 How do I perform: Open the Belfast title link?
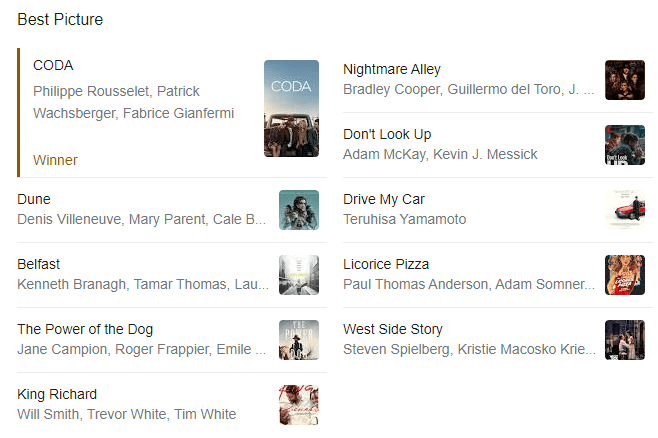point(38,264)
